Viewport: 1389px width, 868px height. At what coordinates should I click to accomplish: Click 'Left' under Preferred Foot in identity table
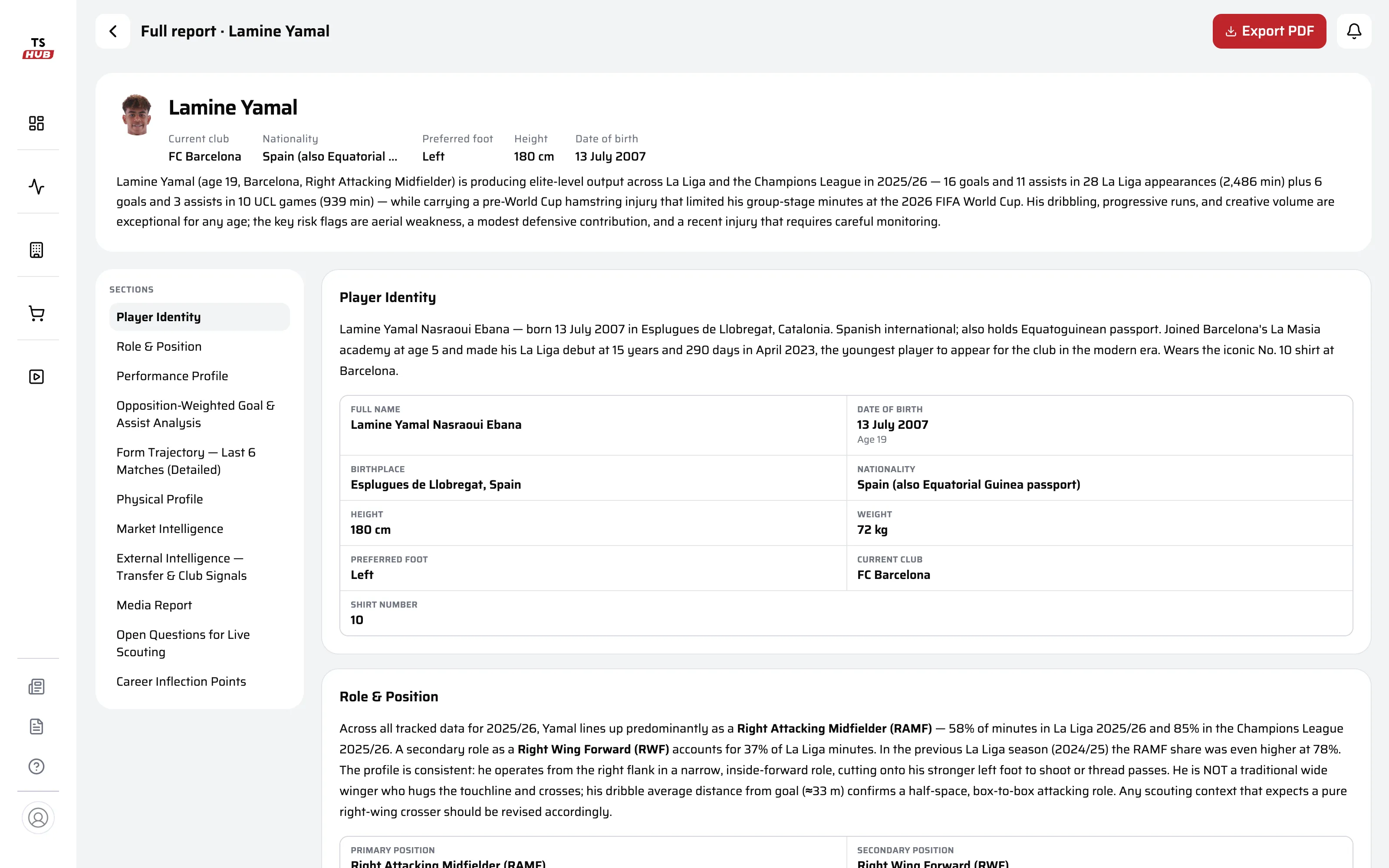coord(362,575)
